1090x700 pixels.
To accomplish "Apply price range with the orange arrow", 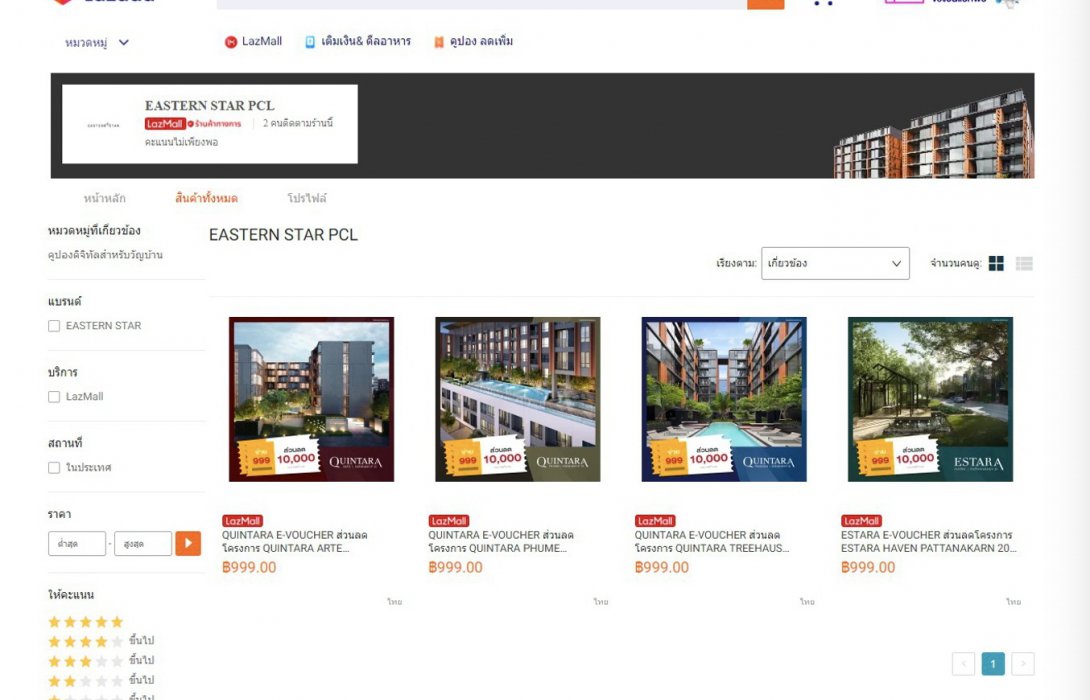I will click(x=188, y=543).
